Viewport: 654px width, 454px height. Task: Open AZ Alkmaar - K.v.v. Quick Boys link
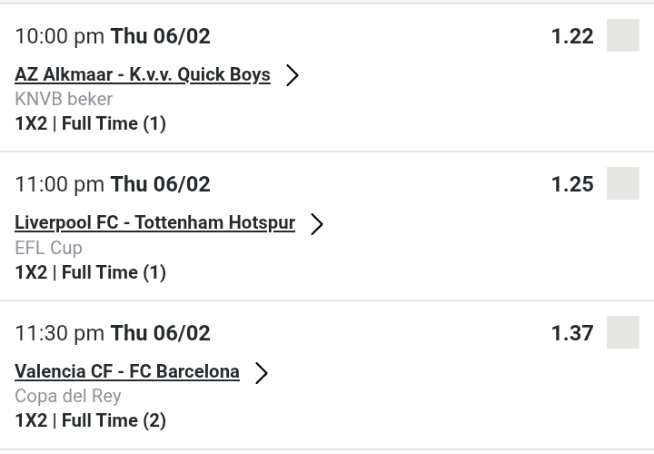pos(143,76)
